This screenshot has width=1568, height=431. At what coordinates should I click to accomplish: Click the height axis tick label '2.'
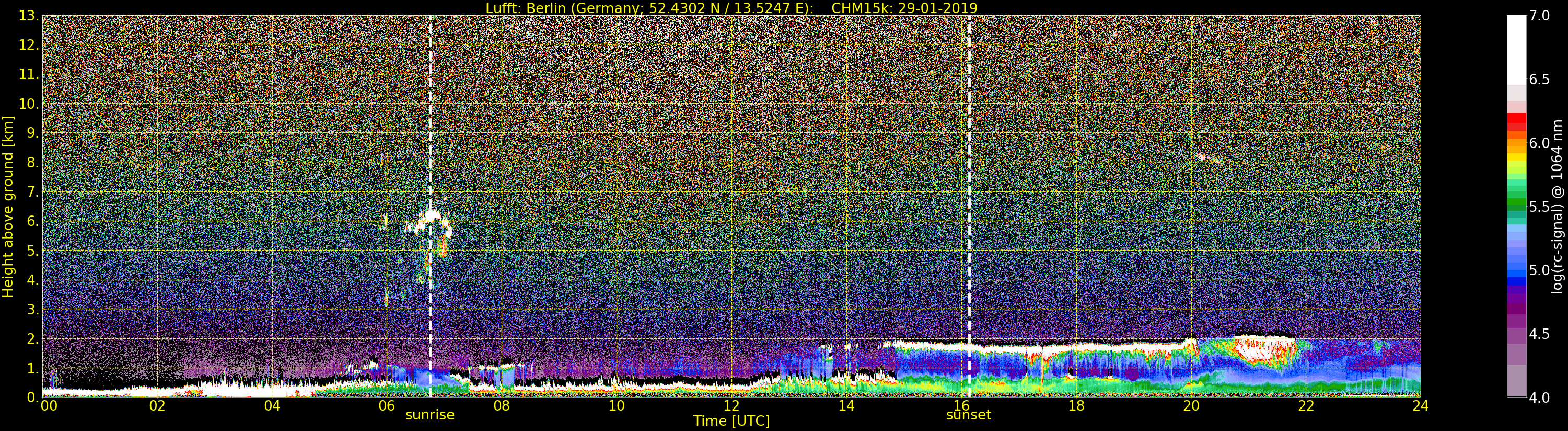coord(33,339)
